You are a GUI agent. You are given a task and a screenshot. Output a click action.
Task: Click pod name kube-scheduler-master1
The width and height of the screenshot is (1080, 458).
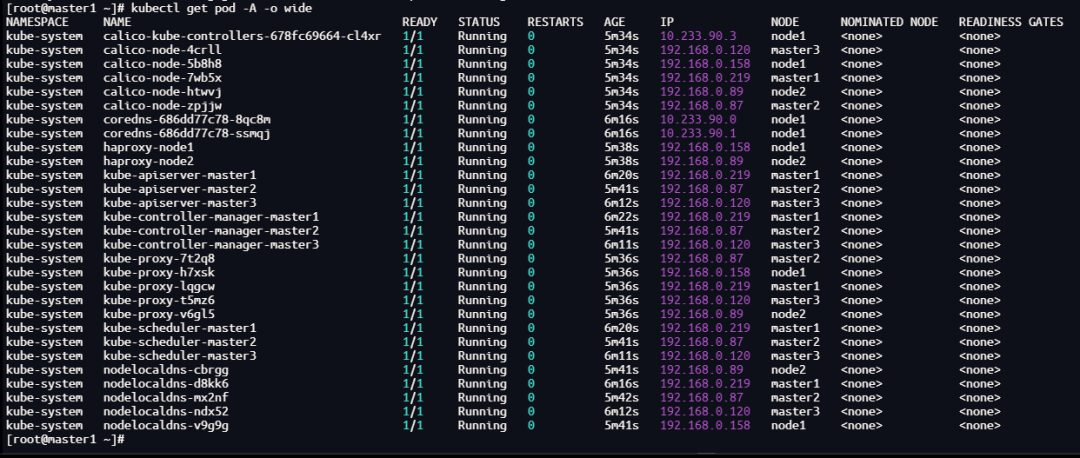tap(180, 328)
